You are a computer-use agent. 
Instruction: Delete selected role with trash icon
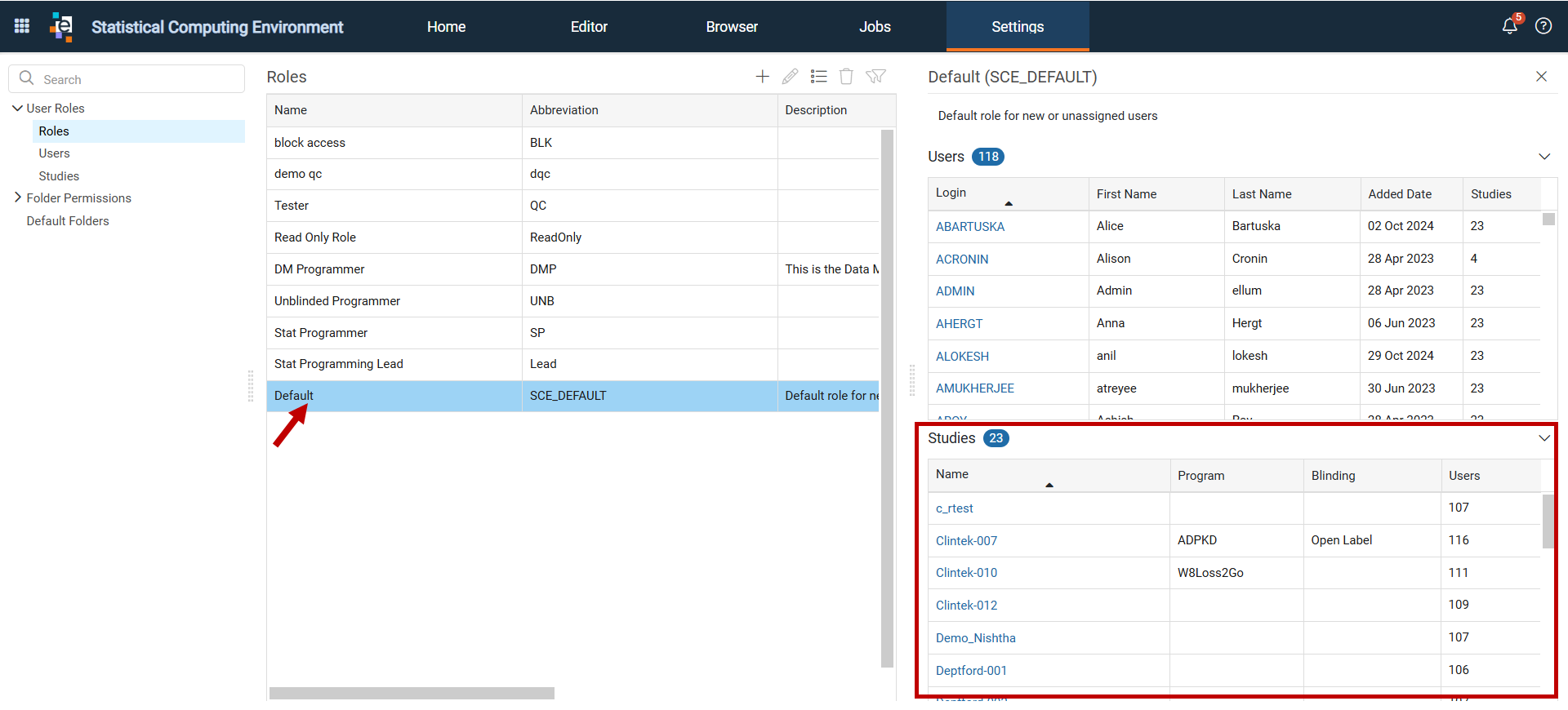846,76
